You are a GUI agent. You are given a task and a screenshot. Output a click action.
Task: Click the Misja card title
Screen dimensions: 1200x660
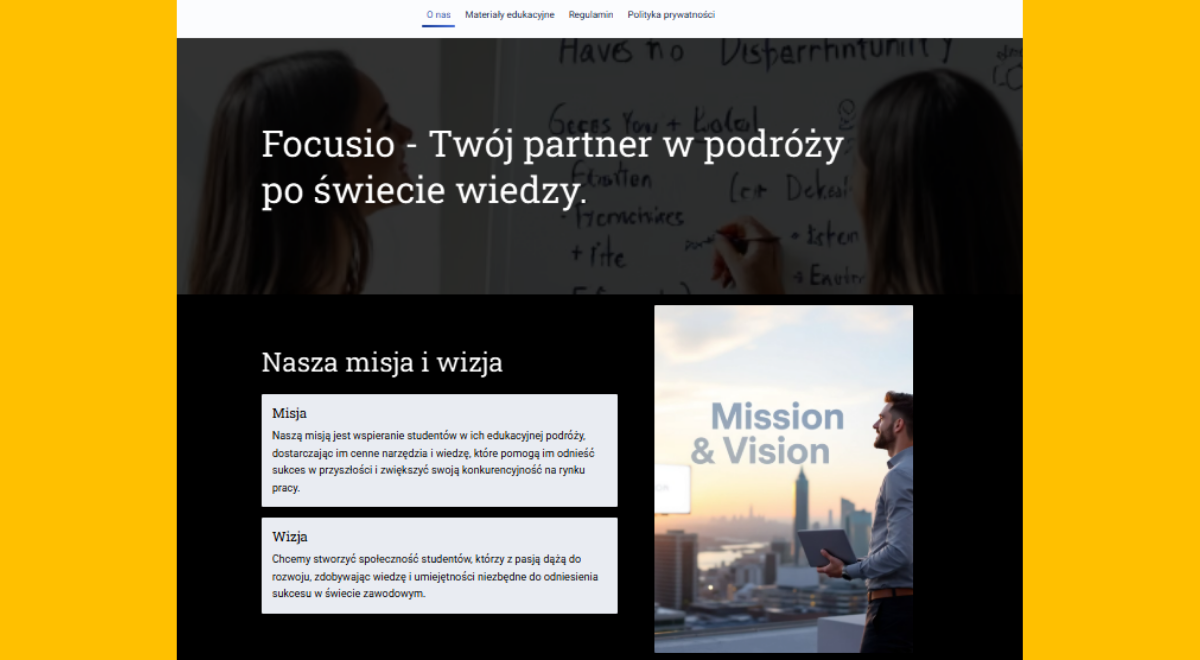pyautogui.click(x=289, y=413)
